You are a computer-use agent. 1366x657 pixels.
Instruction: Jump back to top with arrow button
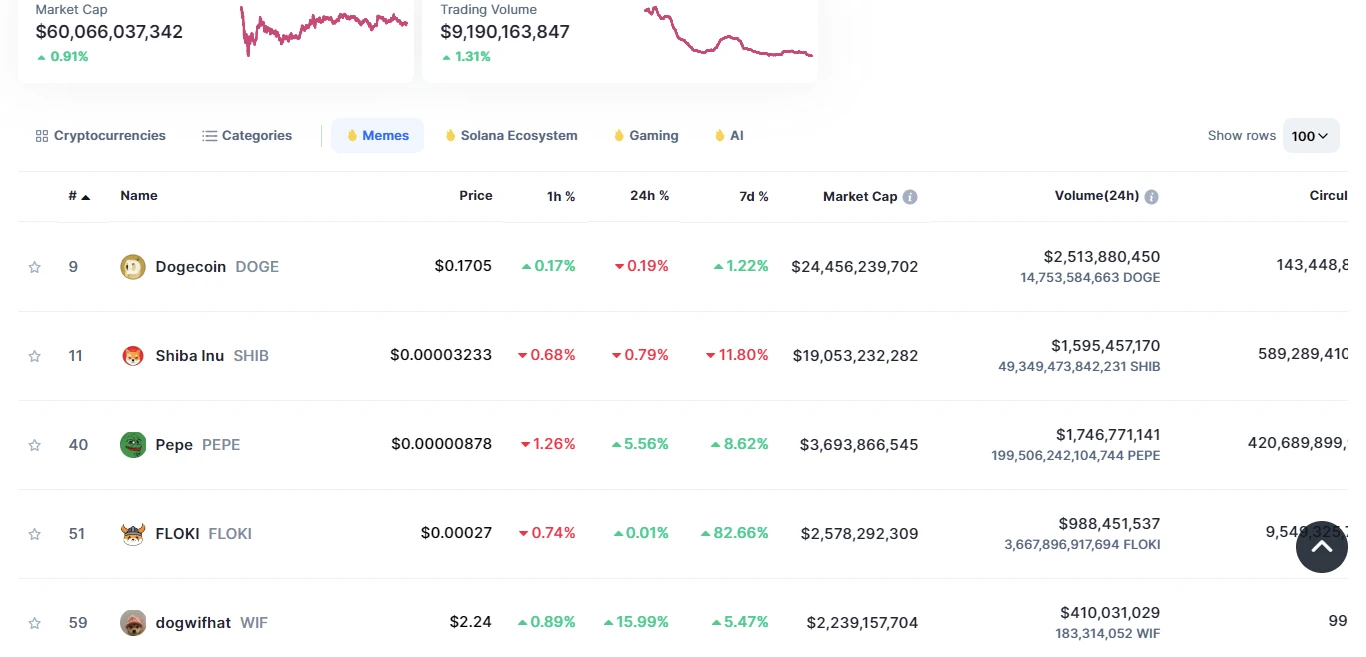tap(1322, 547)
